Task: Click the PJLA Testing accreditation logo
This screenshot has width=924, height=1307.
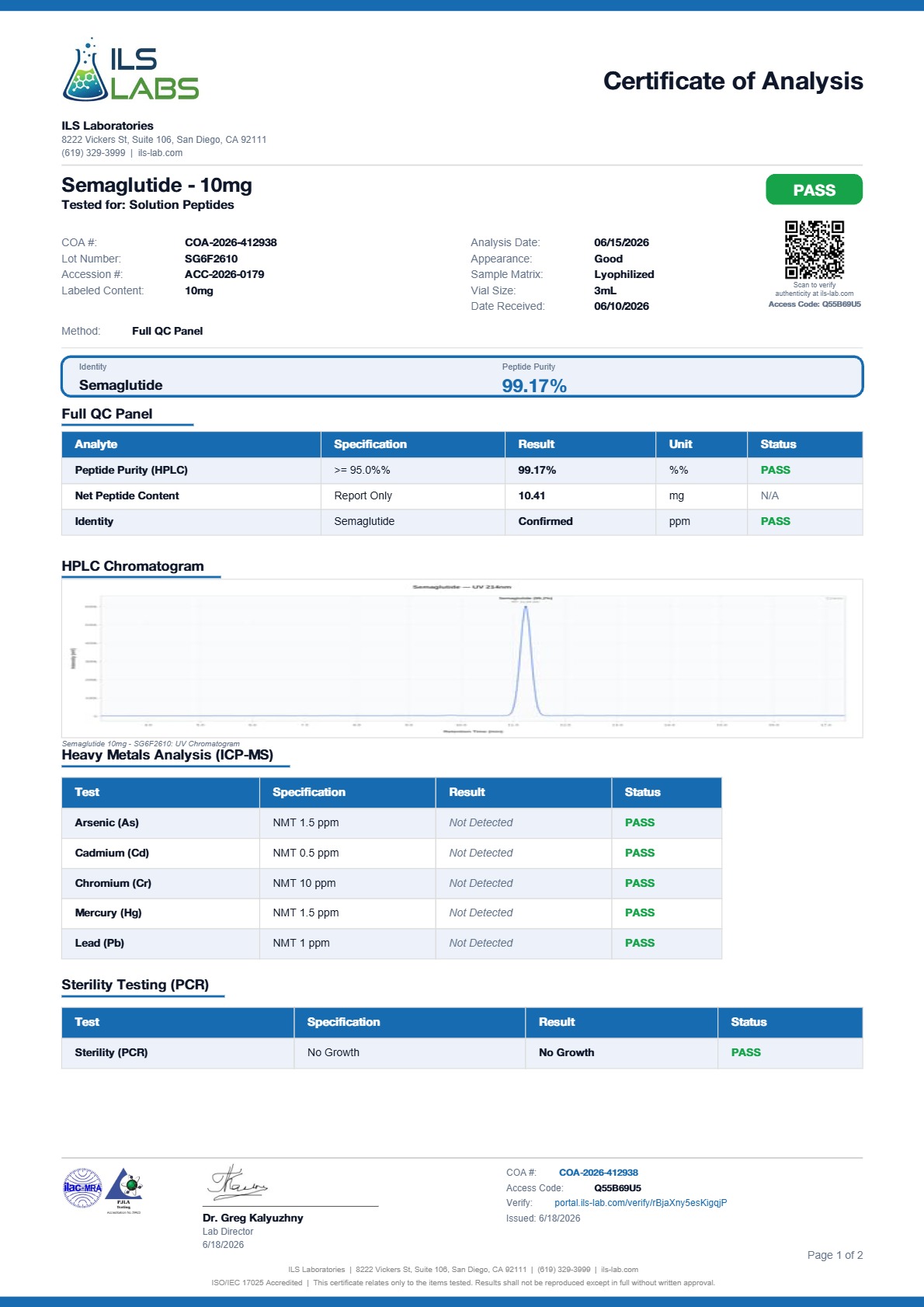Action: coord(123,1191)
